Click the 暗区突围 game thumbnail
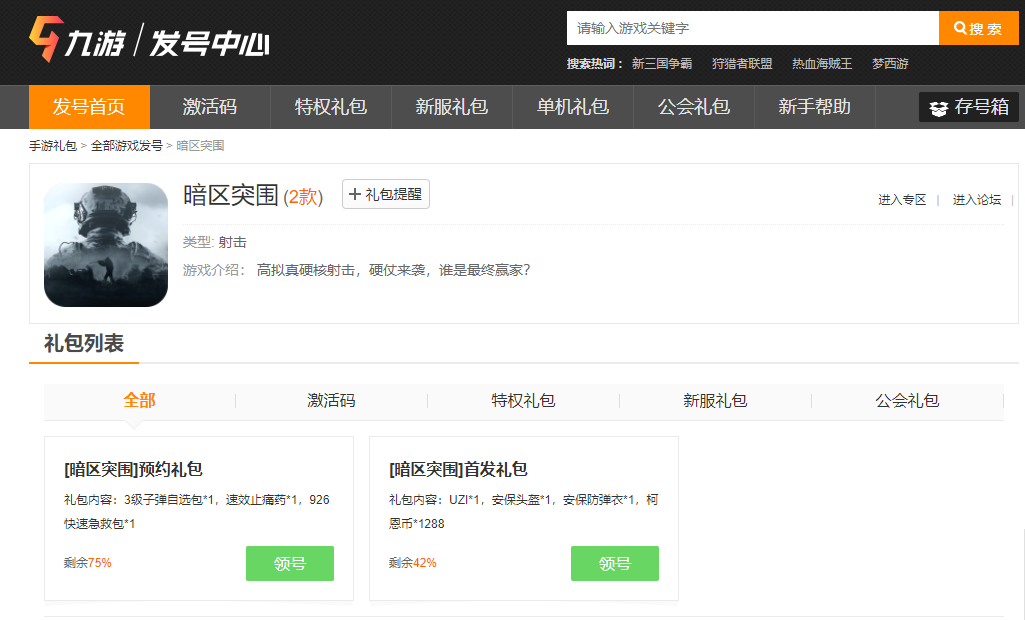This screenshot has width=1025, height=620. point(106,245)
